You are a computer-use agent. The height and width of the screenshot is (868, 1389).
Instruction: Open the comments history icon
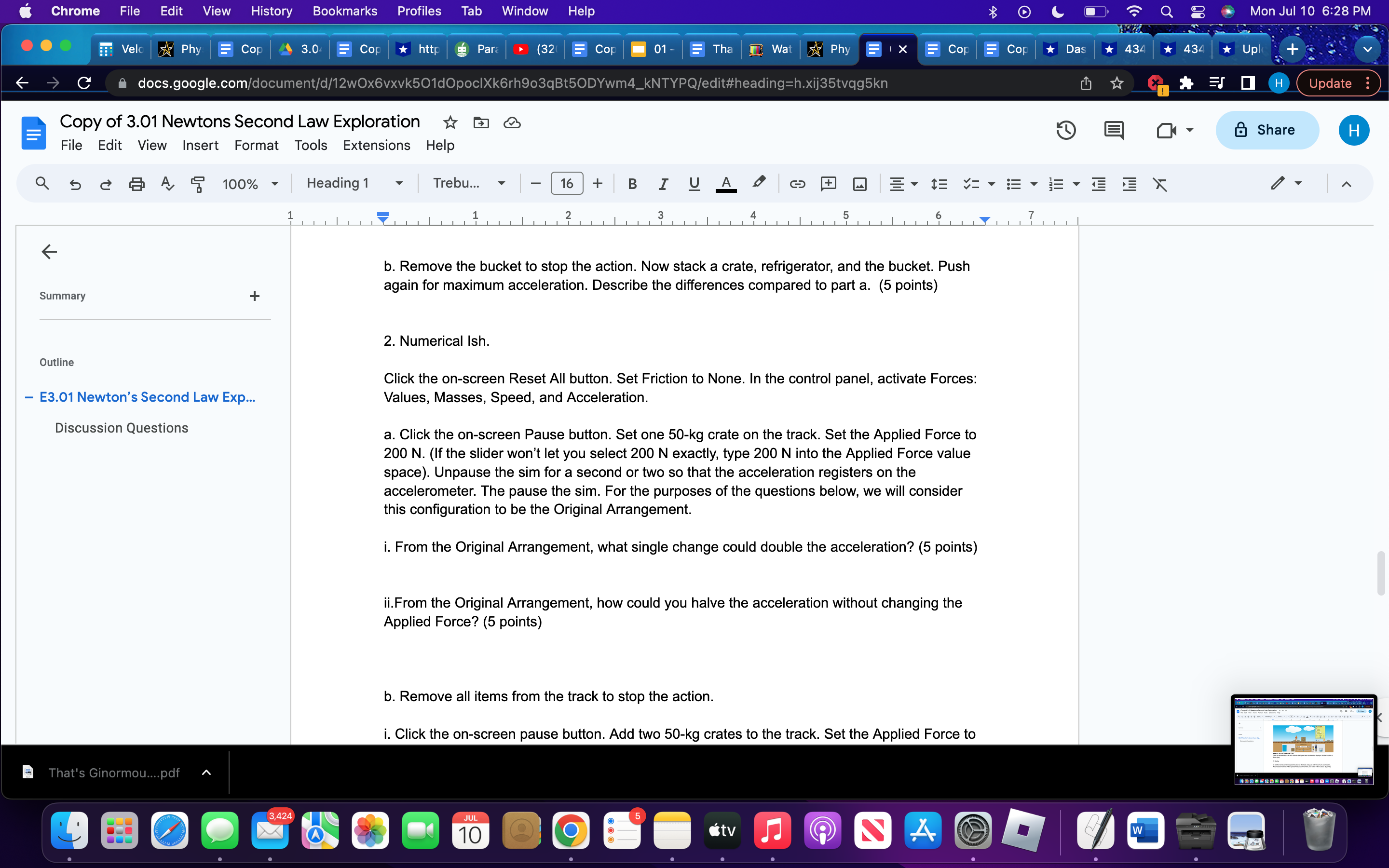pyautogui.click(x=1114, y=130)
